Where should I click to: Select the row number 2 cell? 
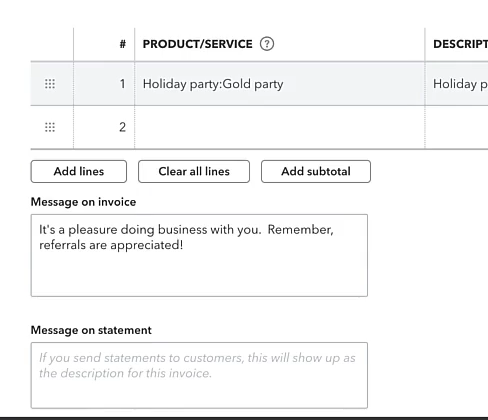coord(104,127)
